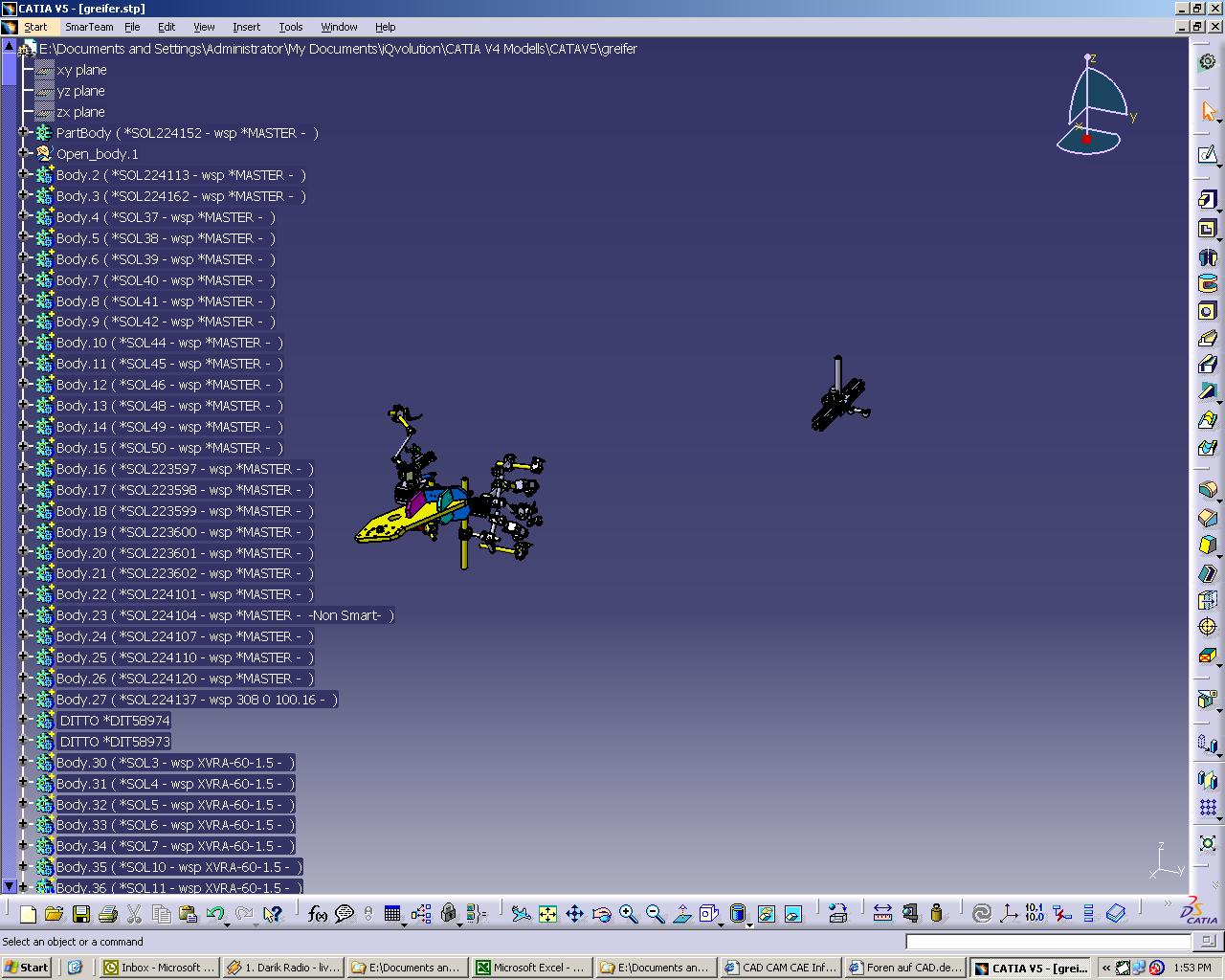
Task: Open the SmarTeam menu
Action: pos(89,27)
